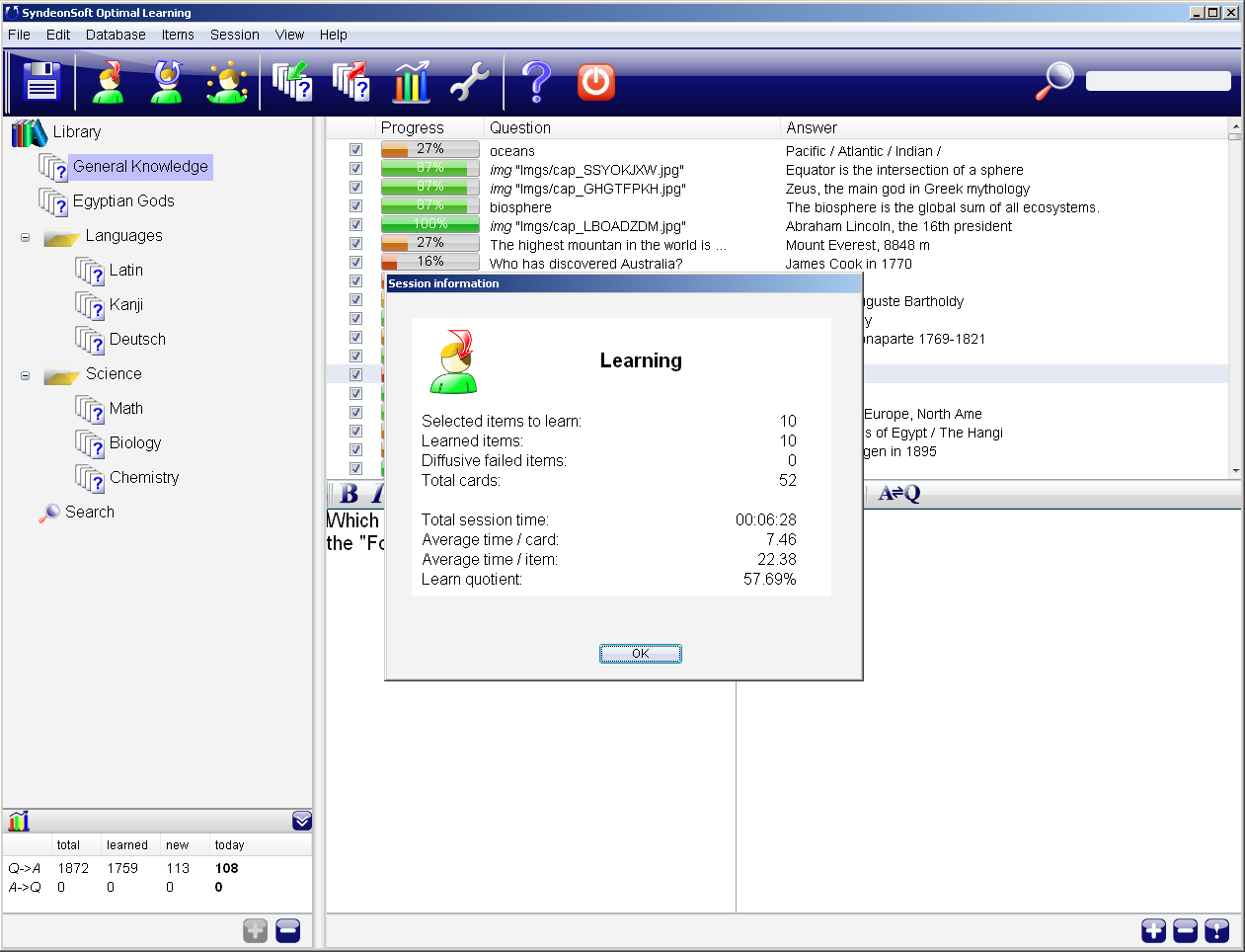Open Search item in library tree
This screenshot has width=1245, height=952.
(89, 513)
